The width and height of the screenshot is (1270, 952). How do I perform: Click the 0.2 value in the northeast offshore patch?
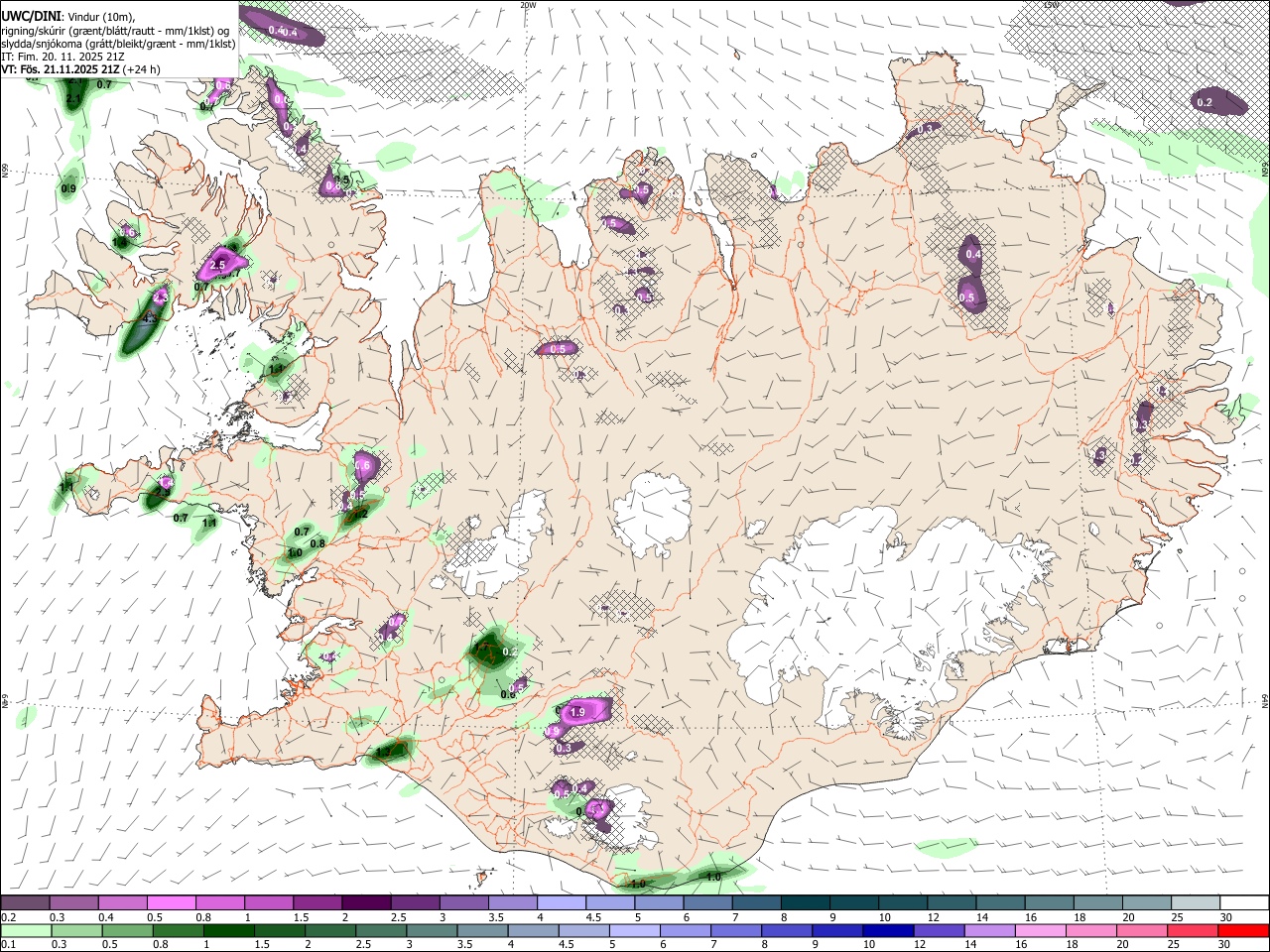pyautogui.click(x=1205, y=102)
